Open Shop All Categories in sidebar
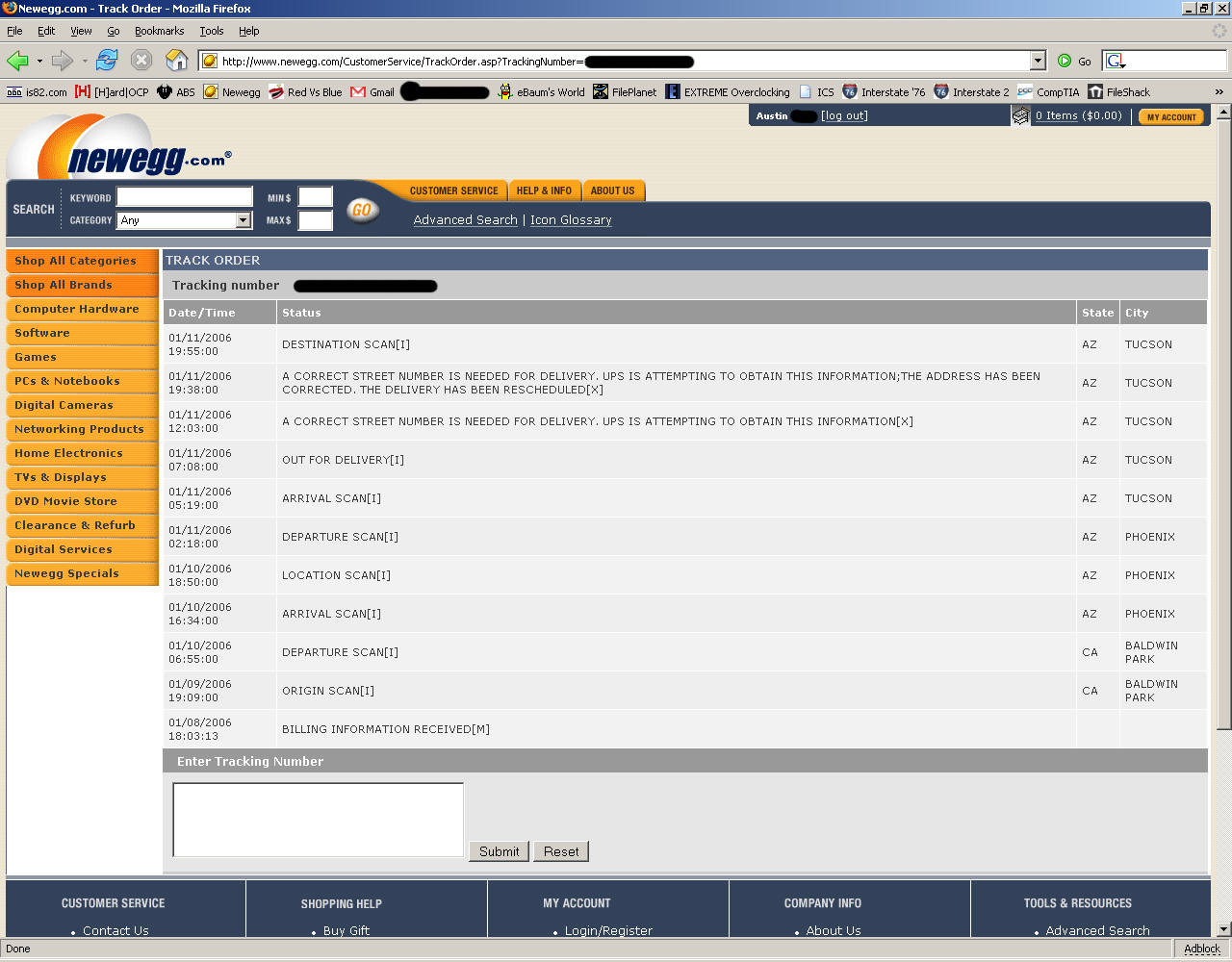1232x962 pixels. (82, 261)
